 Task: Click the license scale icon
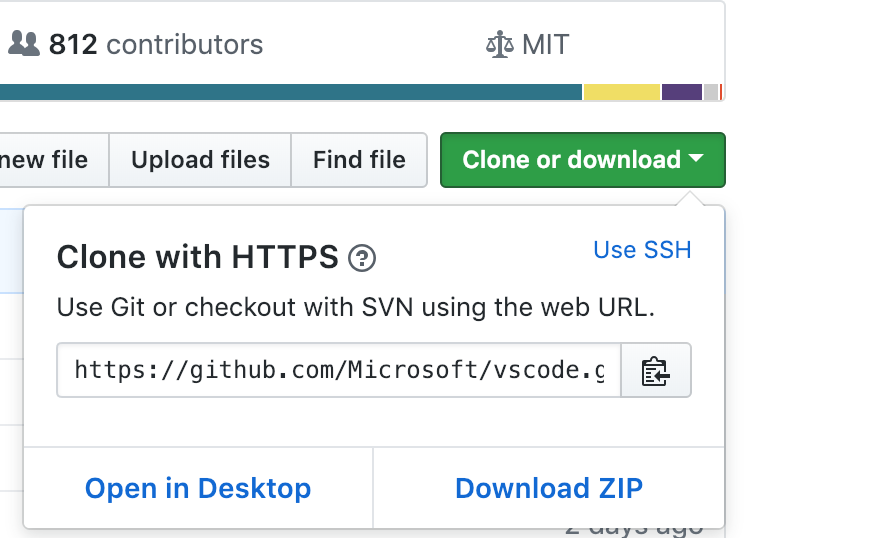pos(499,45)
